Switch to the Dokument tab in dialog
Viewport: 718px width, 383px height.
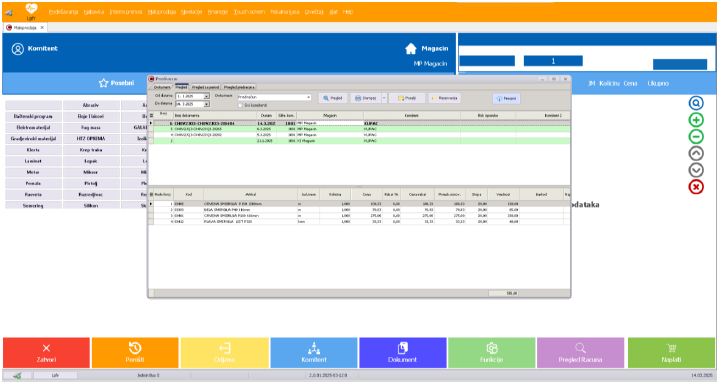[162, 87]
